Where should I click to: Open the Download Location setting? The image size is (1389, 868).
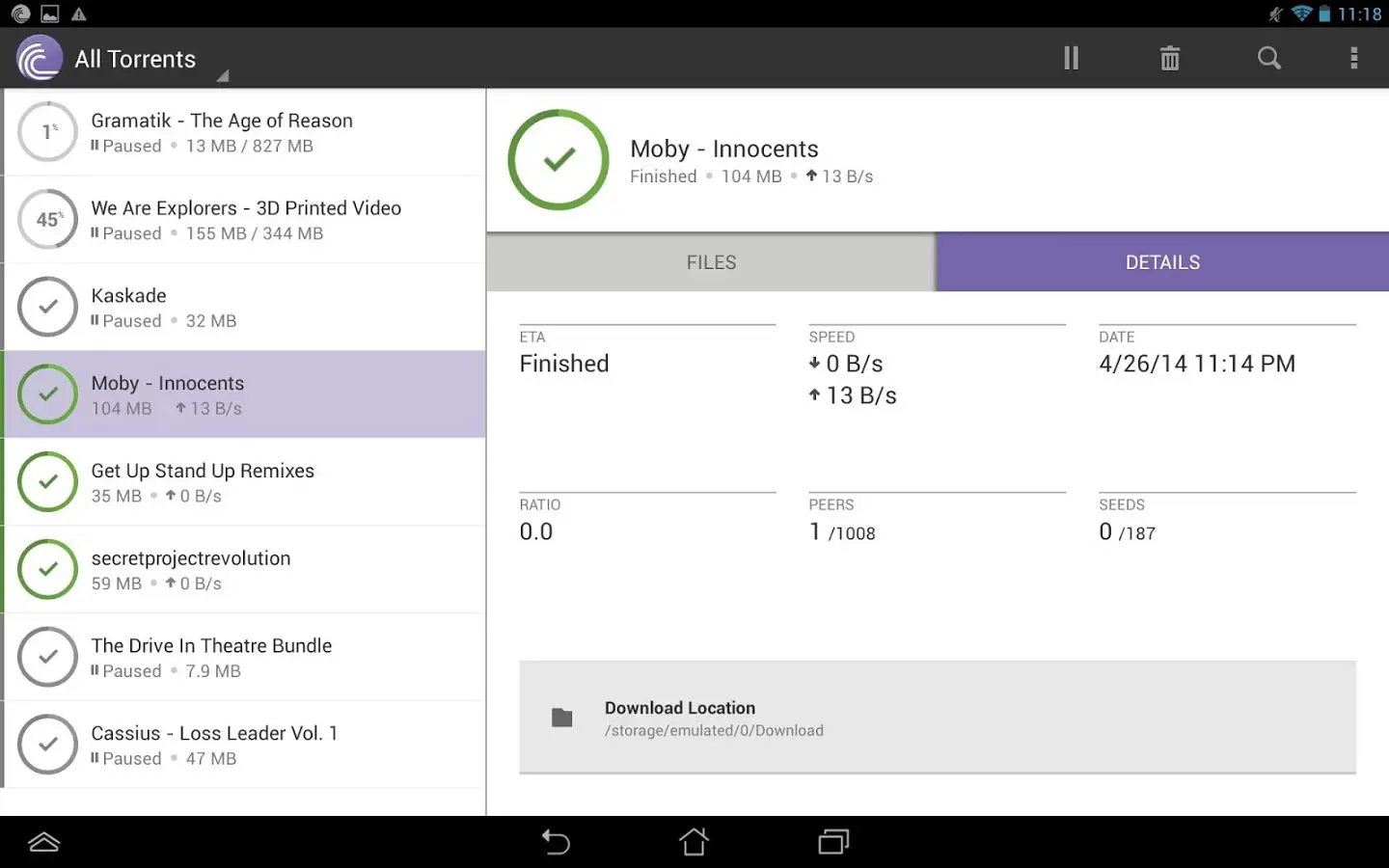point(938,718)
